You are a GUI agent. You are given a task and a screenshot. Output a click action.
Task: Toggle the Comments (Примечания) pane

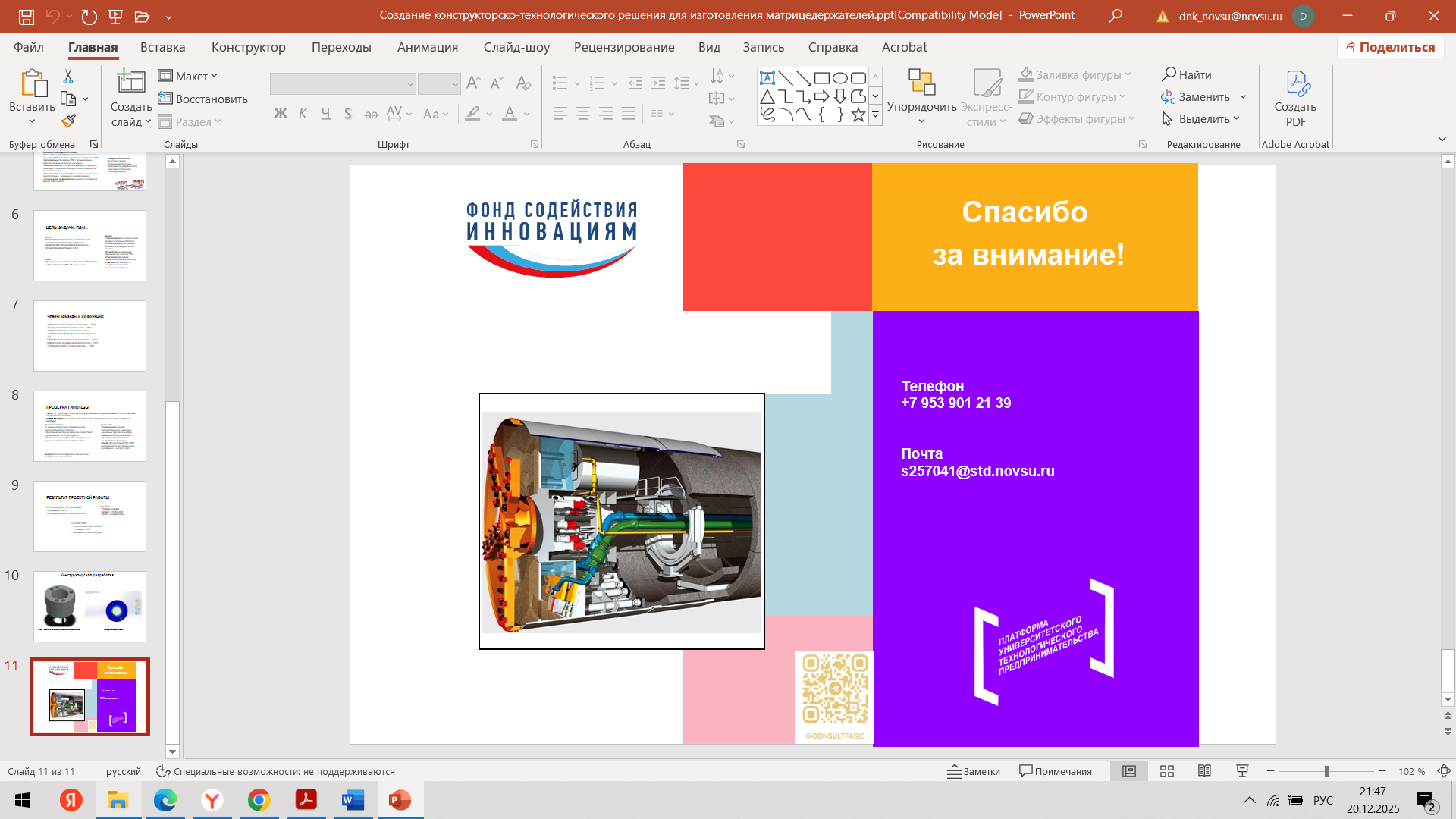click(x=1056, y=771)
